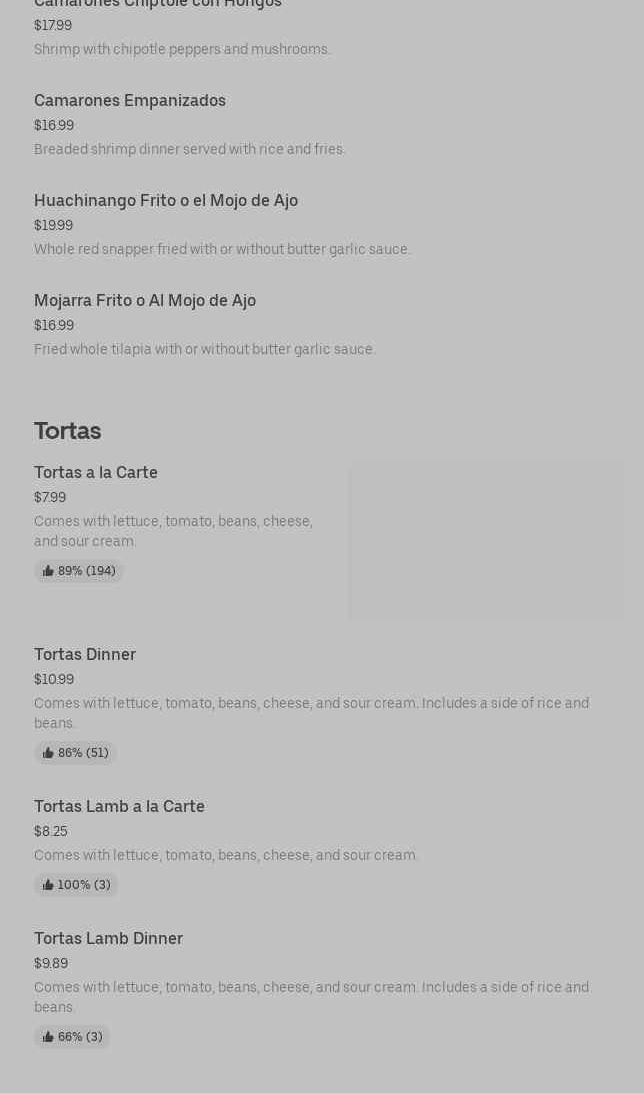Click thumbs-up icon on Tortas a la Carte rating
This screenshot has height=1093, width=644.
(48, 571)
